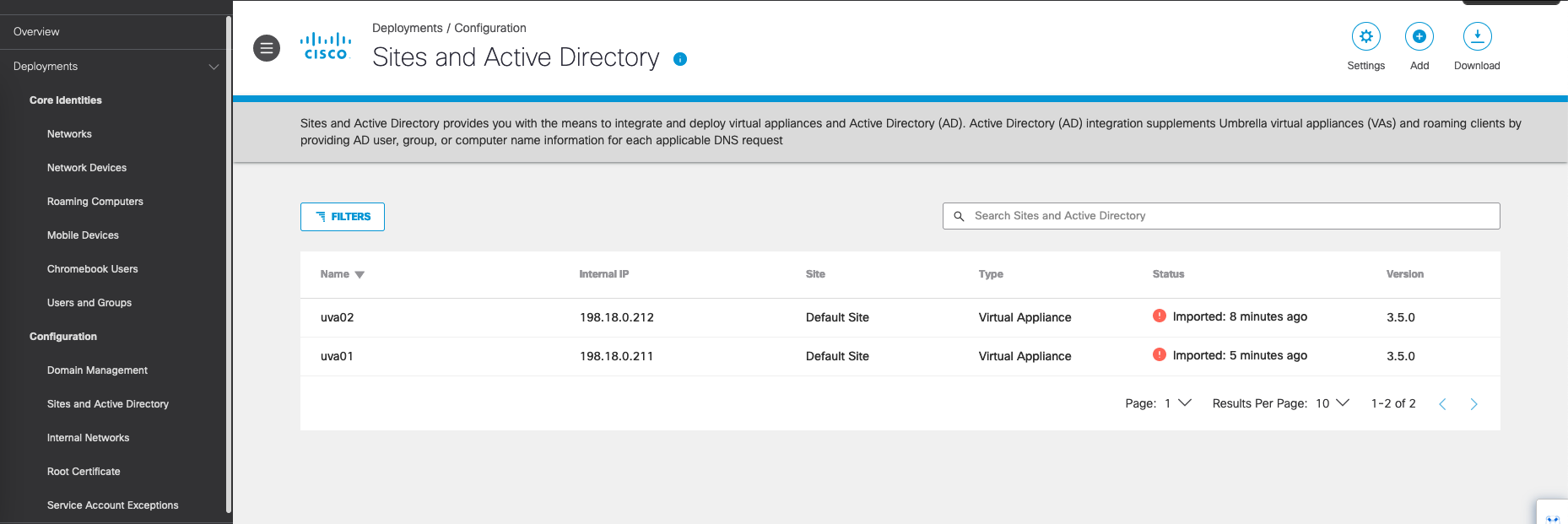Viewport: 1568px width, 524px height.
Task: Click the Cisco logo
Action: pos(326,46)
